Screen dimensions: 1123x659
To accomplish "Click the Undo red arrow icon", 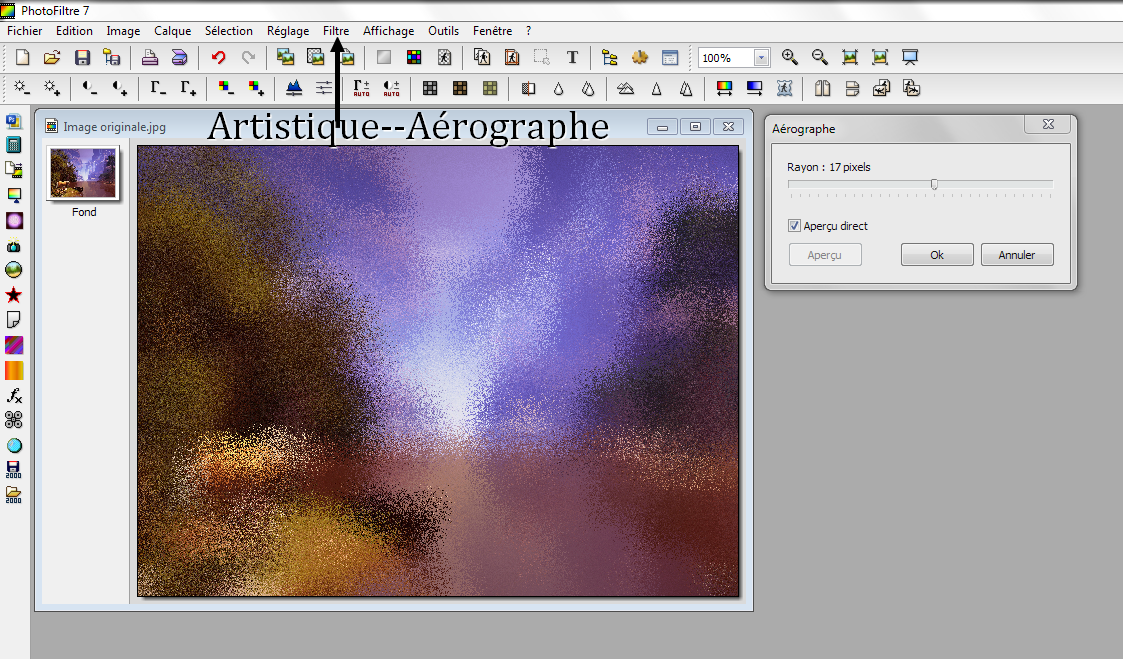I will tap(218, 58).
